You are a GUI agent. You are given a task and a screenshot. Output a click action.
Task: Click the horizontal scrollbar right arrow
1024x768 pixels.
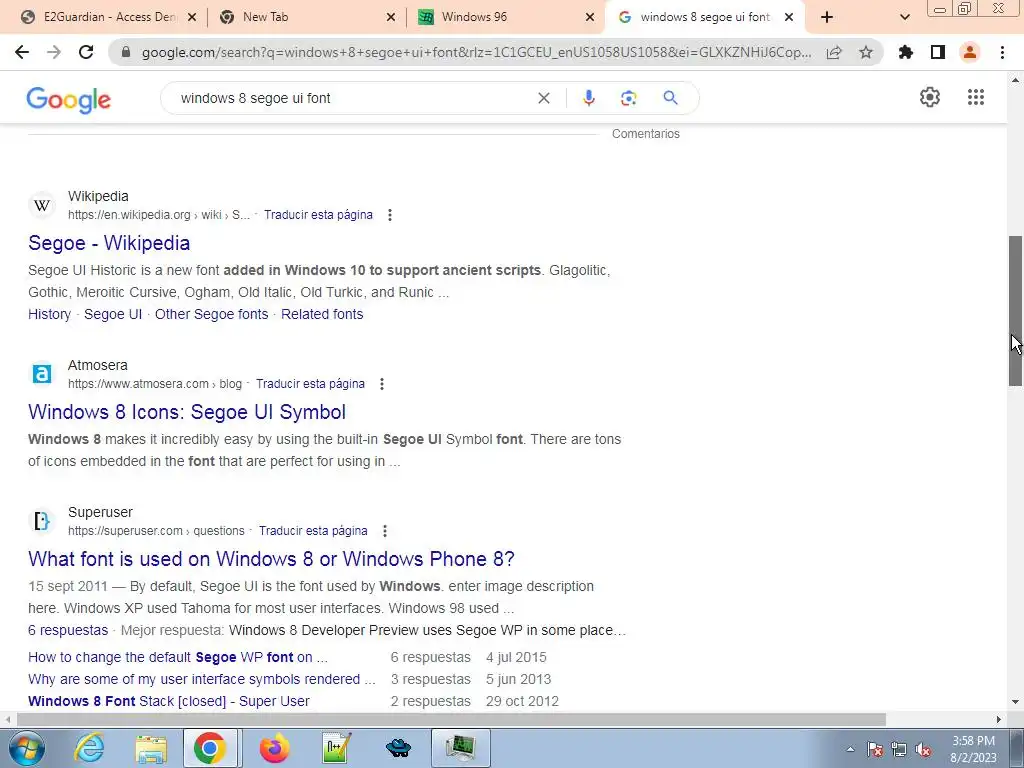click(999, 720)
